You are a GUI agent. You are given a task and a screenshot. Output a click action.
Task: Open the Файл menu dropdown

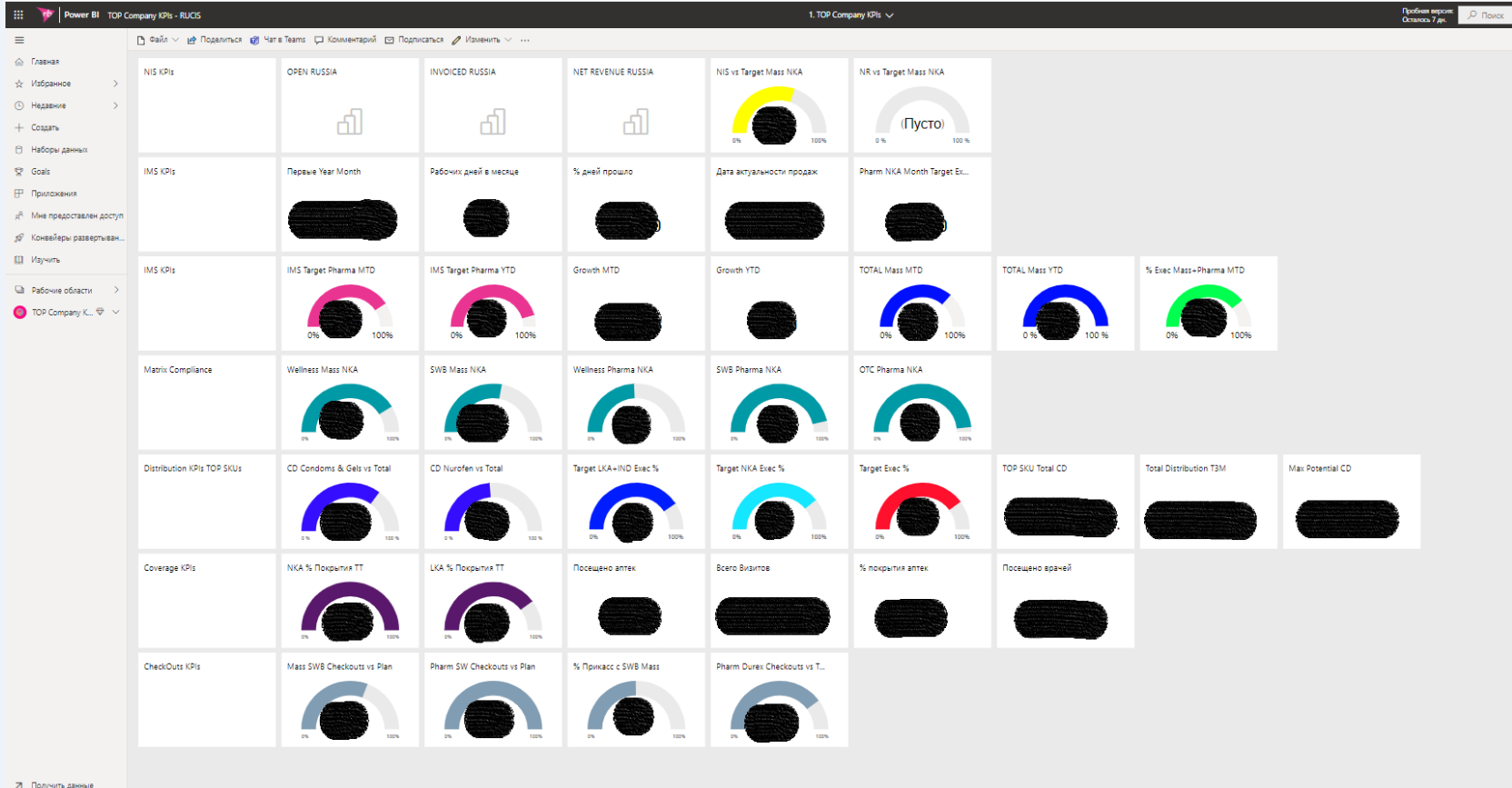[157, 40]
